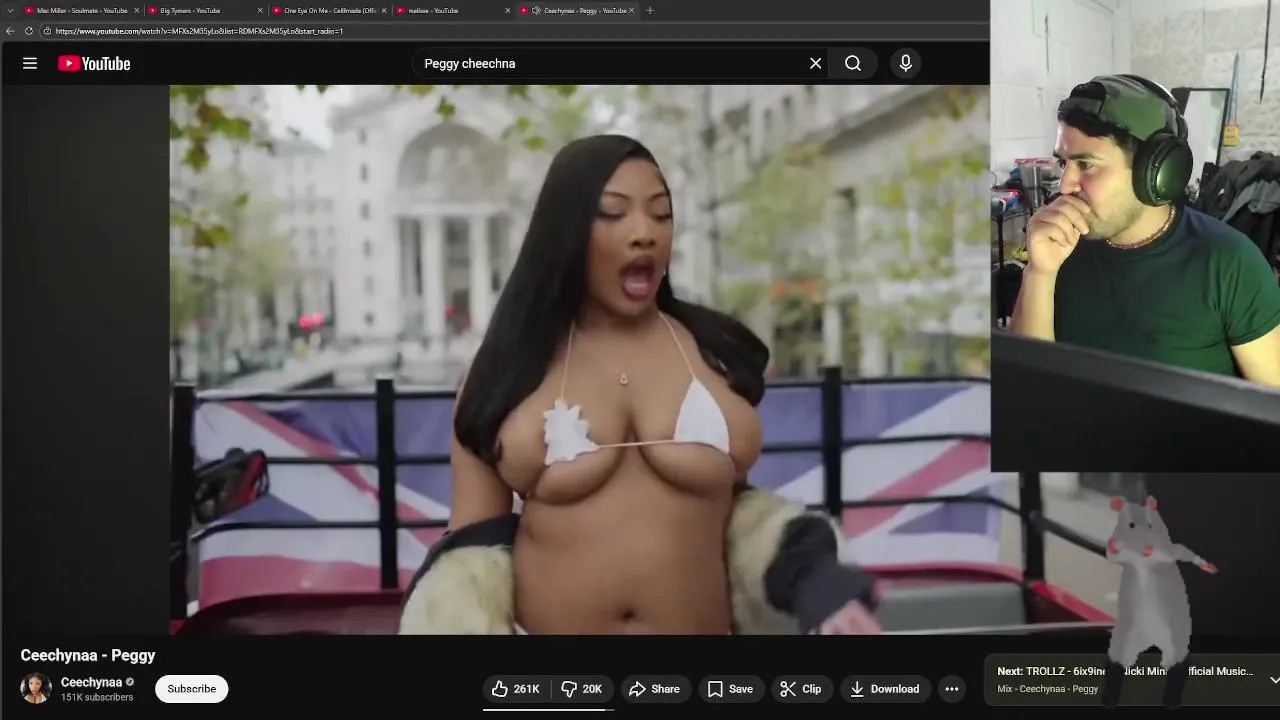Image resolution: width=1280 pixels, height=720 pixels.
Task: Go to YouTube home via the logo
Action: [94, 63]
